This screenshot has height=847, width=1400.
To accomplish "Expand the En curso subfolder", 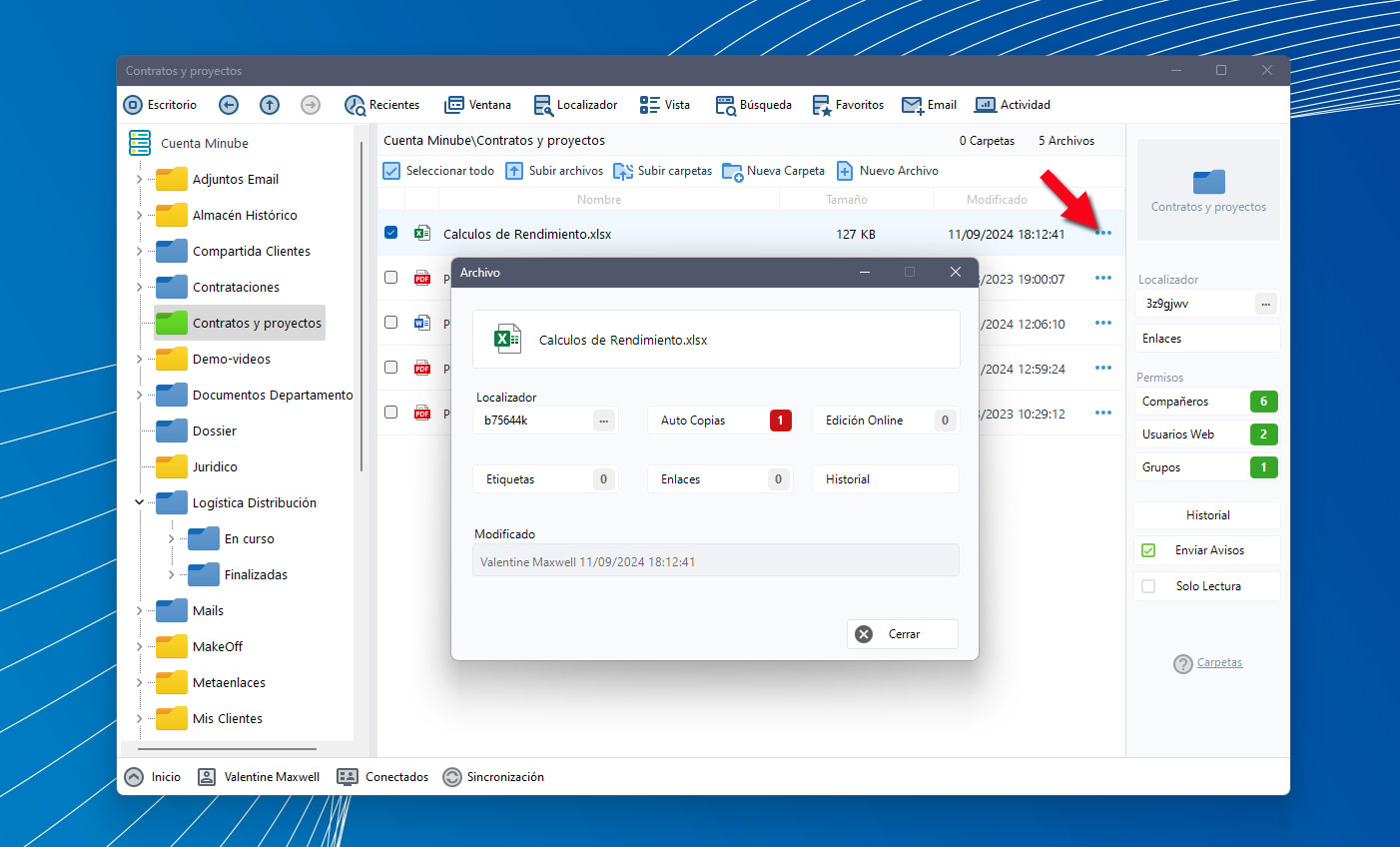I will (x=171, y=539).
